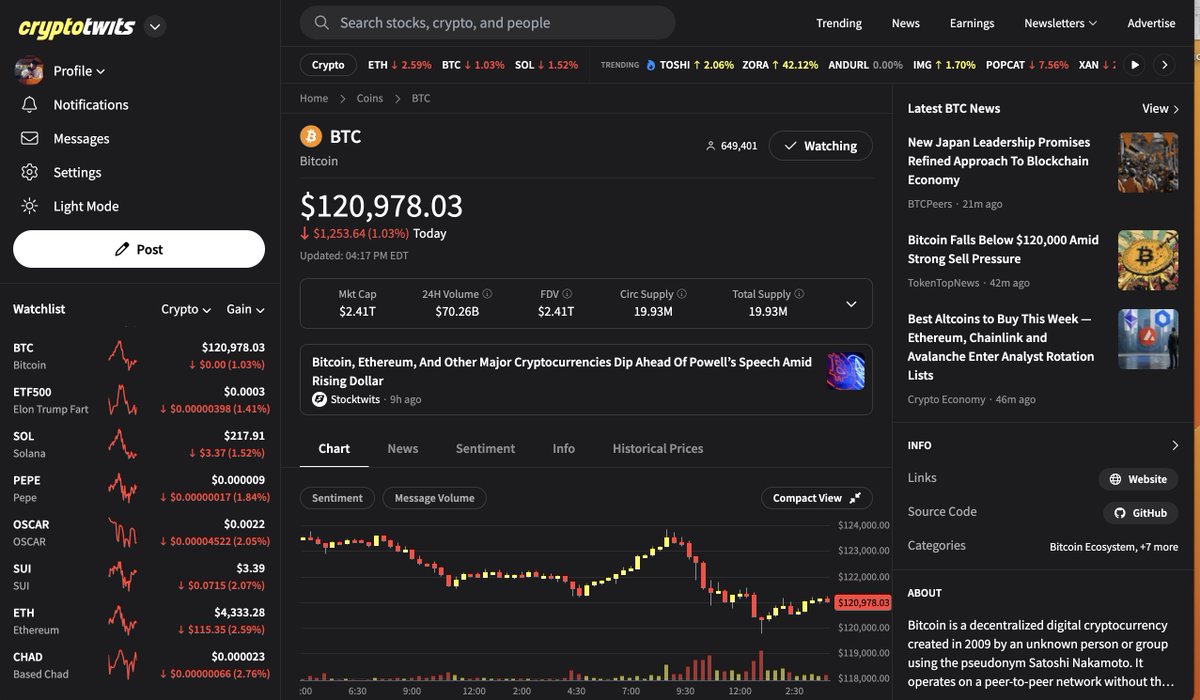Image resolution: width=1200 pixels, height=700 pixels.
Task: Play the ticker with the play button
Action: (x=1135, y=65)
